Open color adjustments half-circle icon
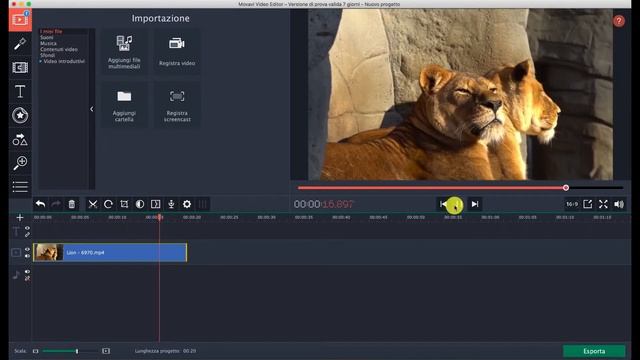640x360 pixels. 140,204
